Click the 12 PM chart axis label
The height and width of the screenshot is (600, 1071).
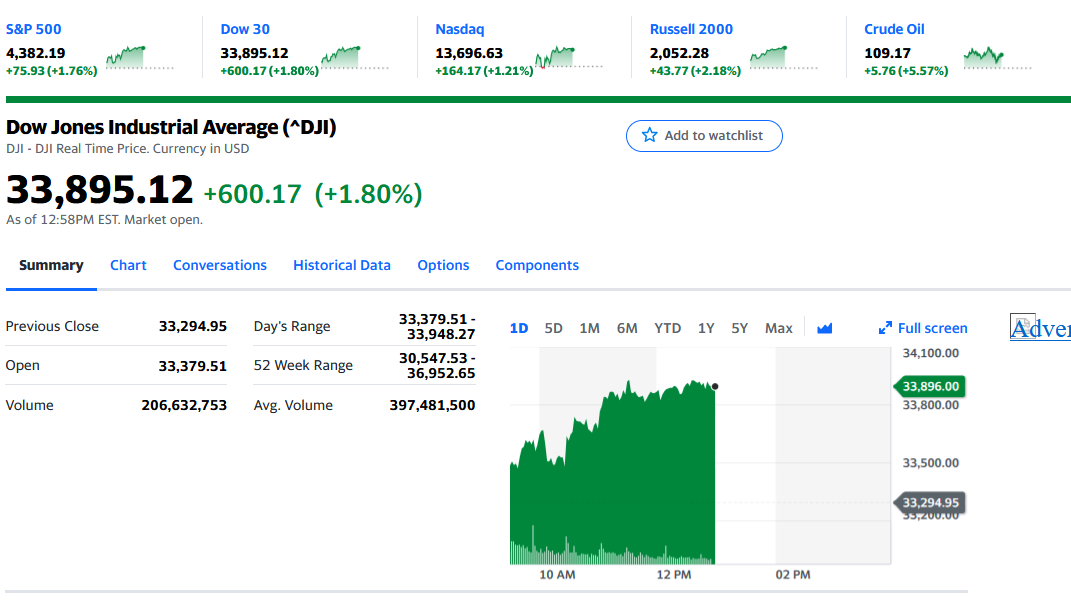point(673,575)
